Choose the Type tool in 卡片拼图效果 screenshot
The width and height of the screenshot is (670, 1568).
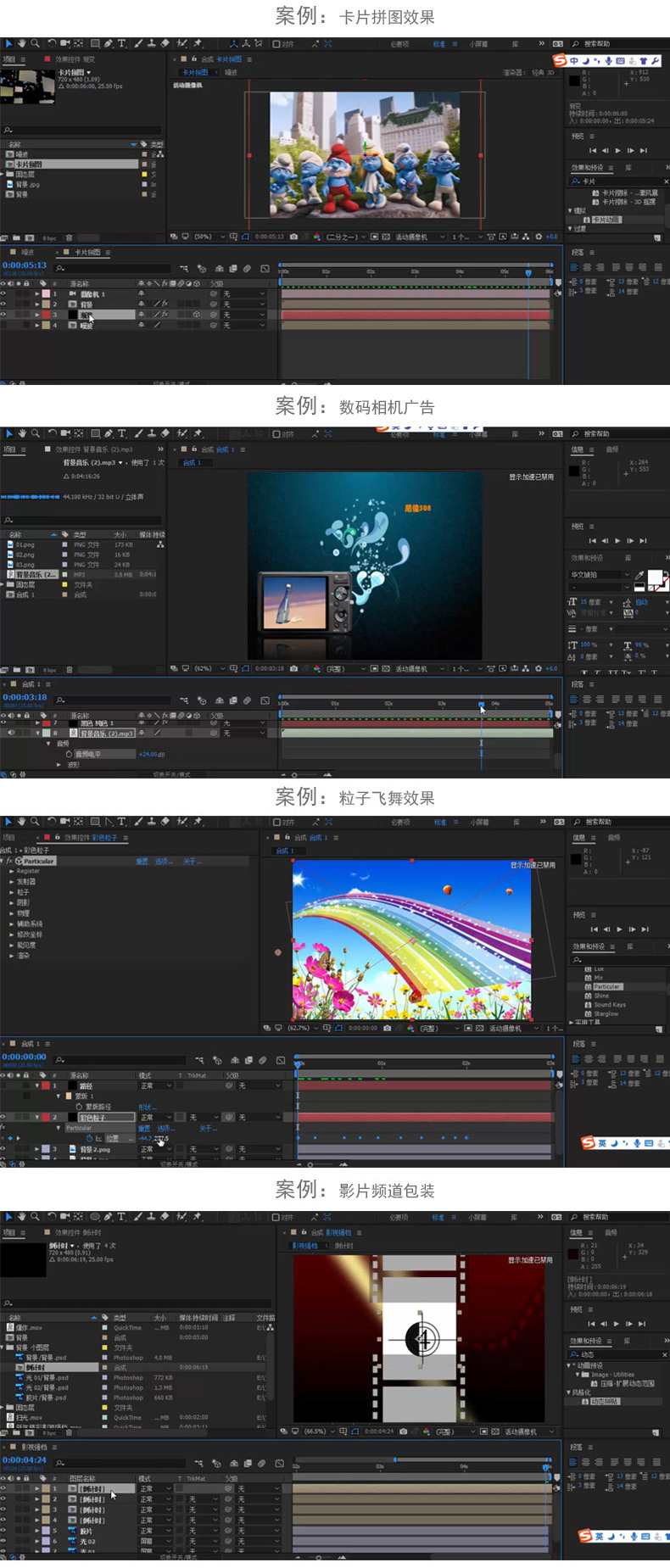(x=122, y=43)
